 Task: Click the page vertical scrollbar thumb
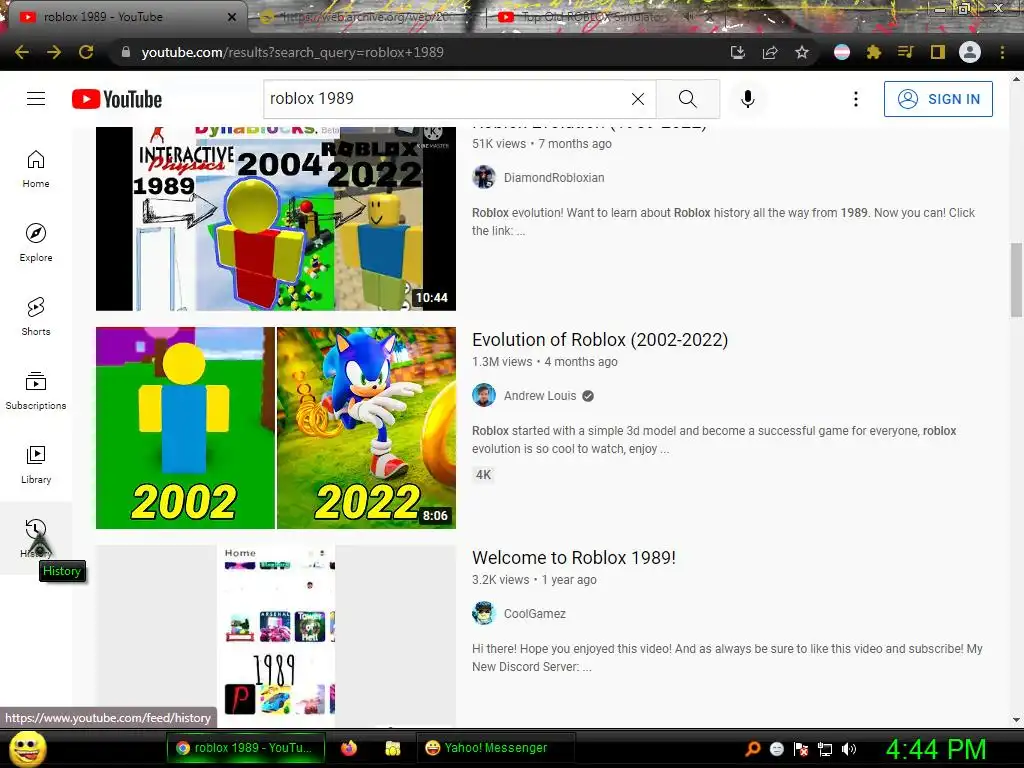[x=1016, y=279]
